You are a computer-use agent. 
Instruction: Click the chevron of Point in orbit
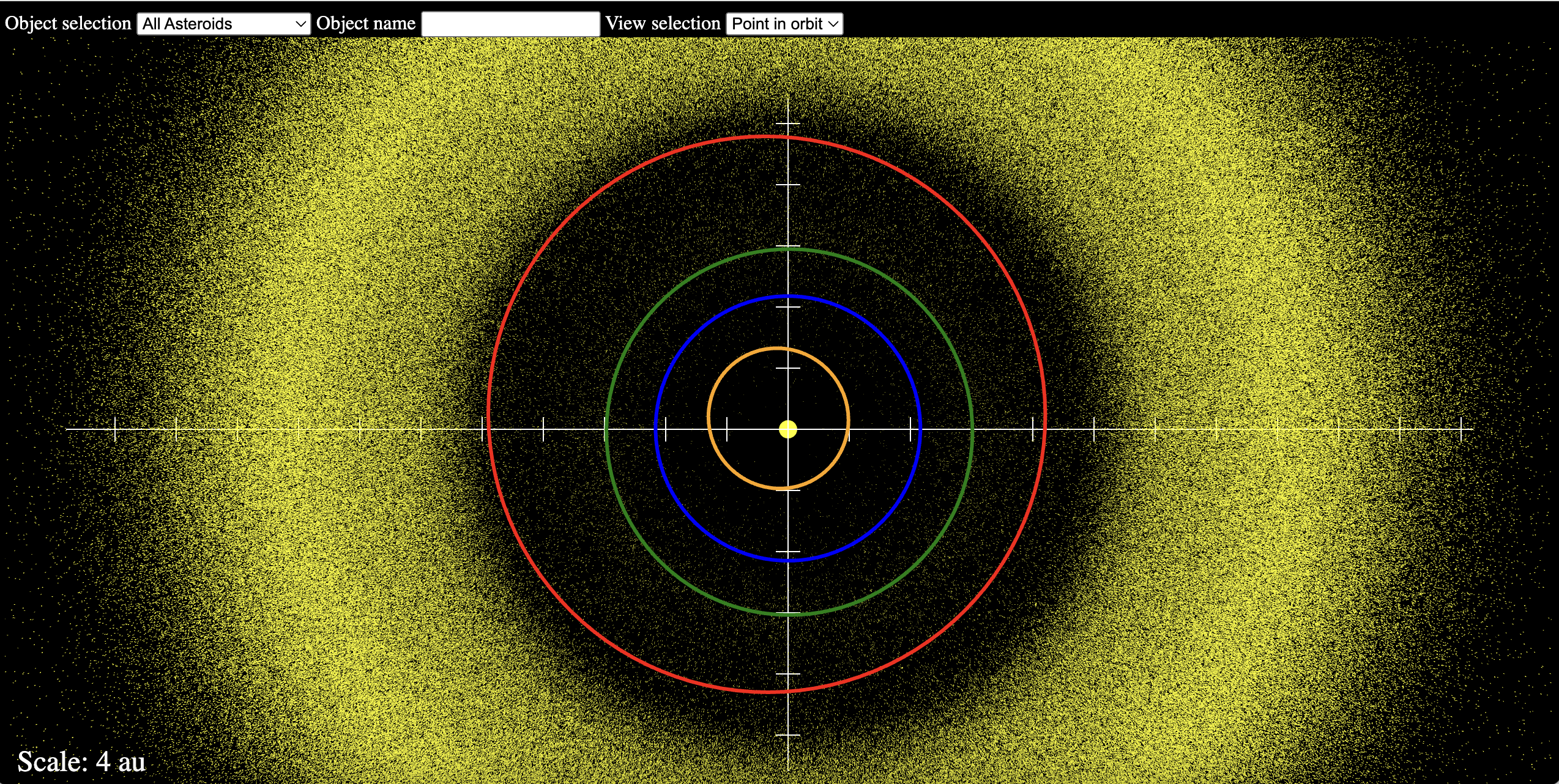[x=833, y=24]
